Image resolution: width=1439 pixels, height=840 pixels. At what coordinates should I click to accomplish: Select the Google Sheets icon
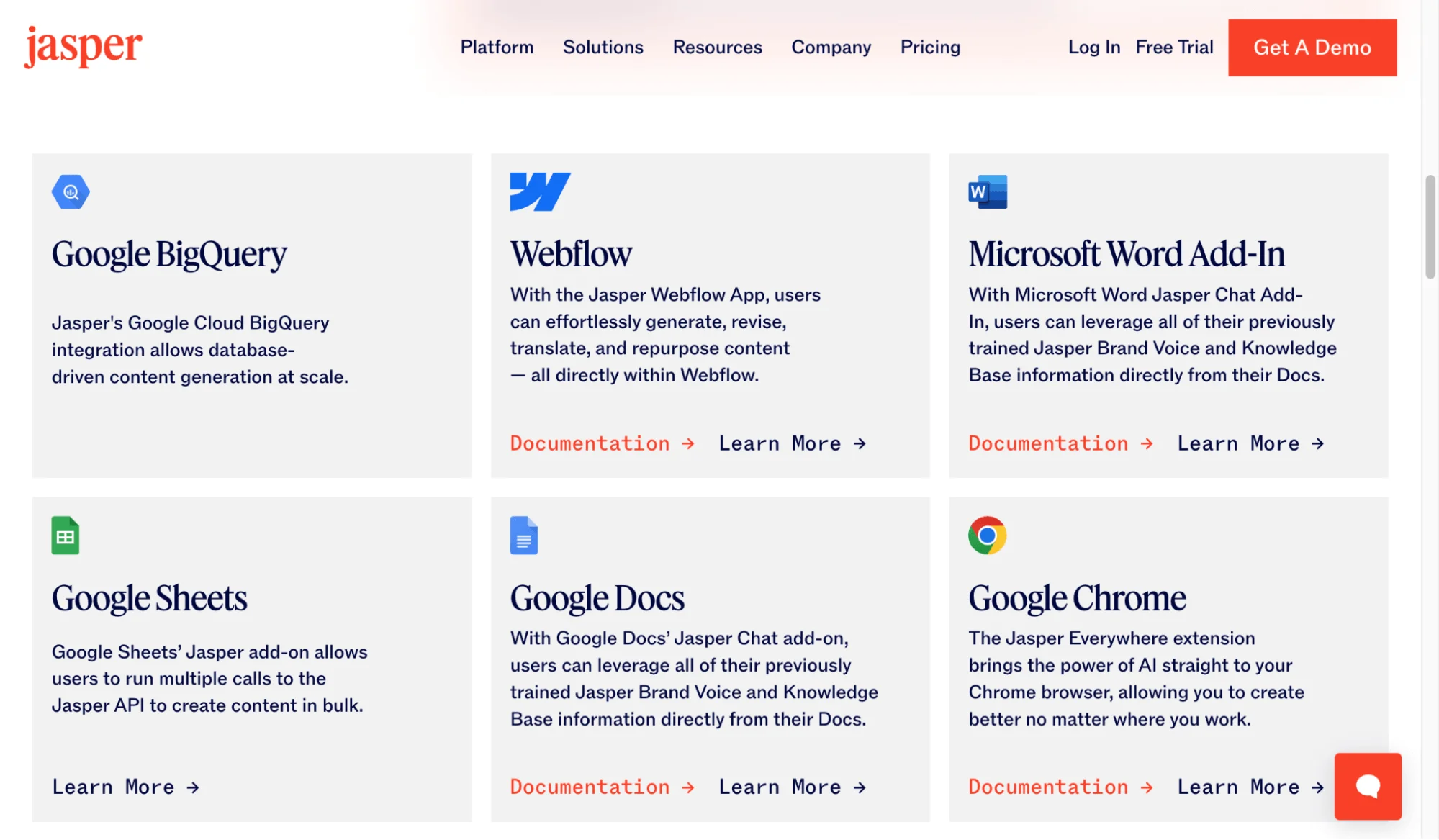[x=65, y=535]
